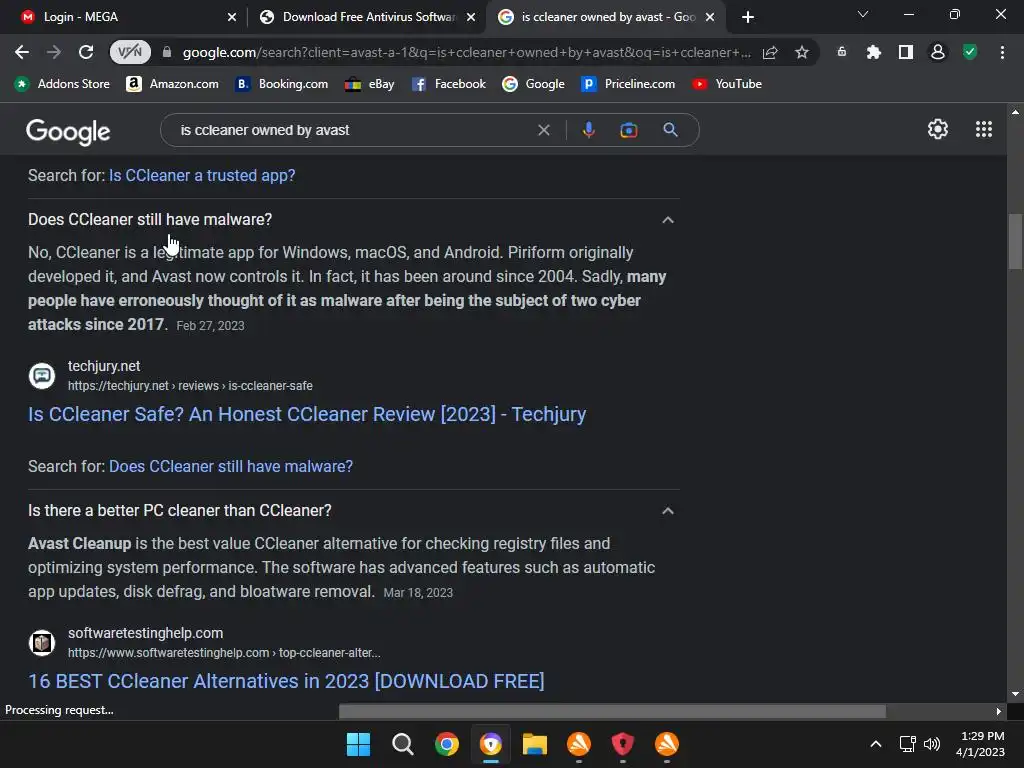Viewport: 1024px width, 768px height.
Task: Toggle the VPN pill in address bar
Action: click(x=130, y=52)
